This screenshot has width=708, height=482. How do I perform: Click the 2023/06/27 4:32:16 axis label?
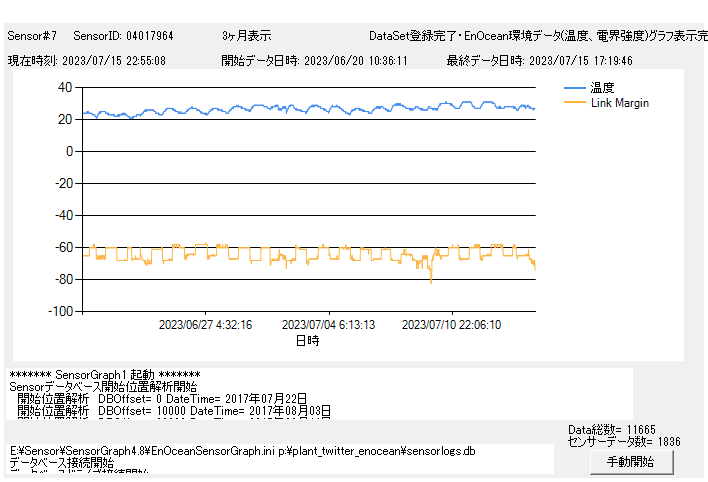coord(205,325)
